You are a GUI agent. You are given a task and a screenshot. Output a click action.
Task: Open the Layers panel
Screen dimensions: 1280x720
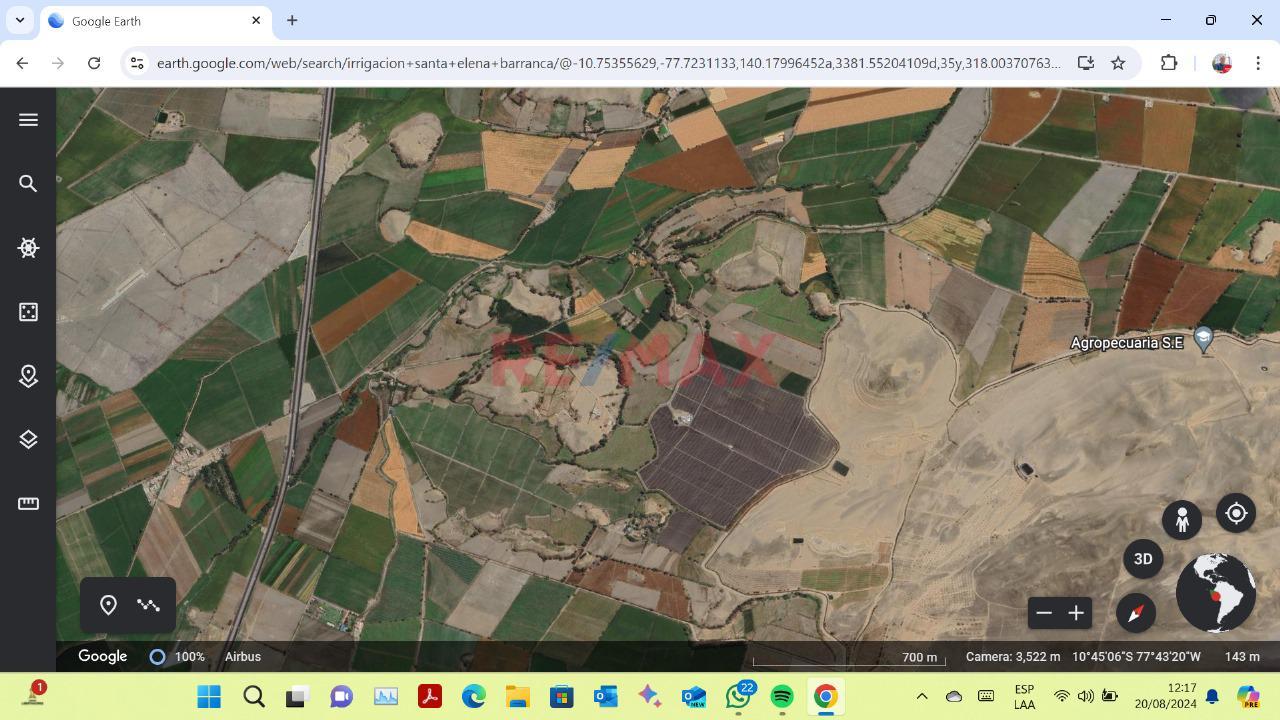pyautogui.click(x=27, y=439)
